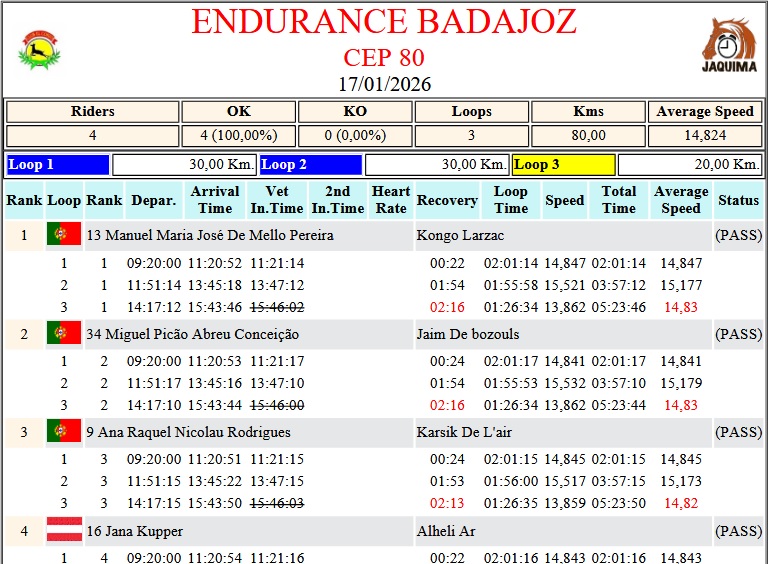Click Portugal flag beside Manuel Maria José
The image size is (768, 564).
click(64, 235)
